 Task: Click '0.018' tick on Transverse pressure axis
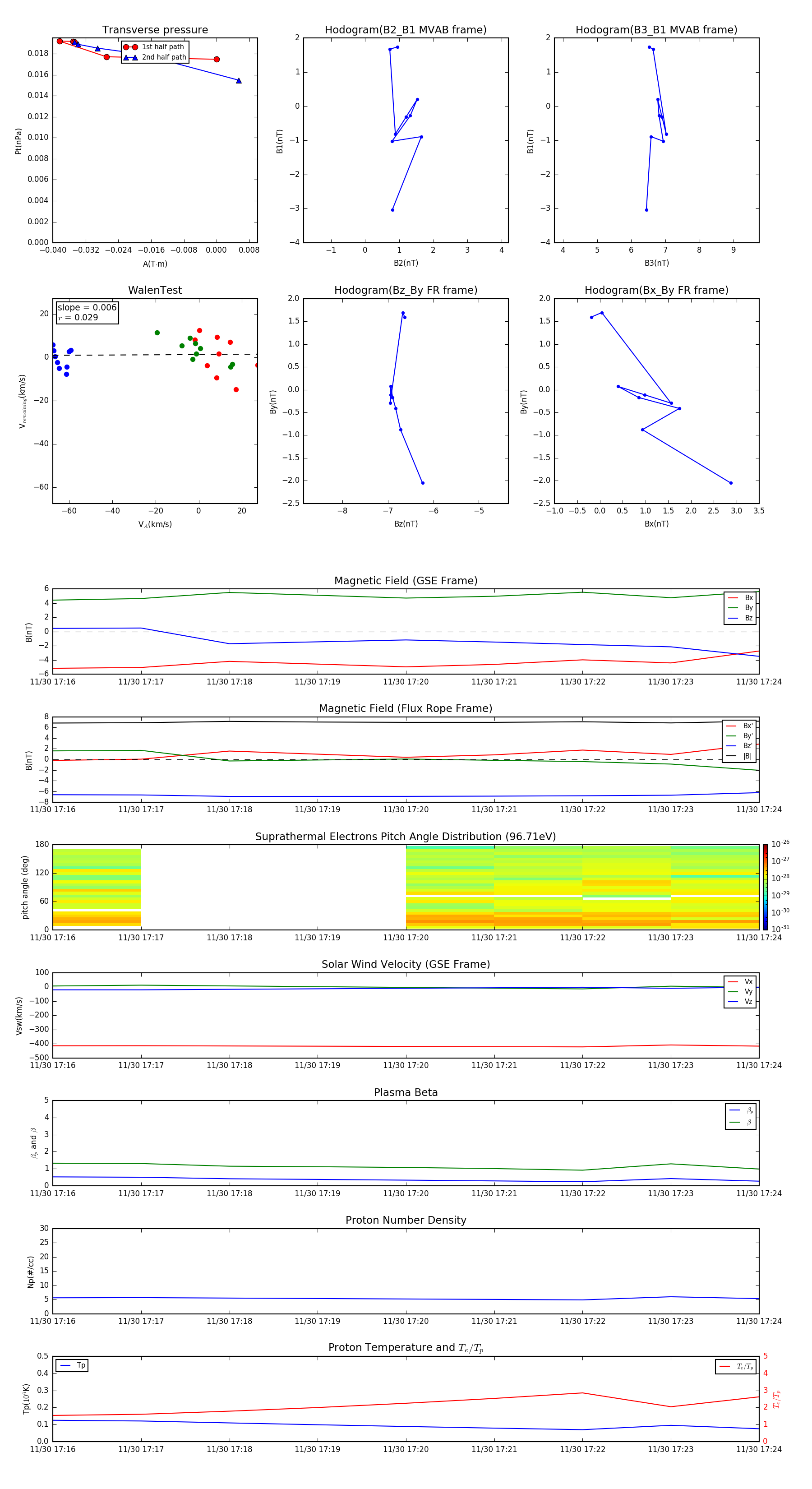pyautogui.click(x=38, y=53)
